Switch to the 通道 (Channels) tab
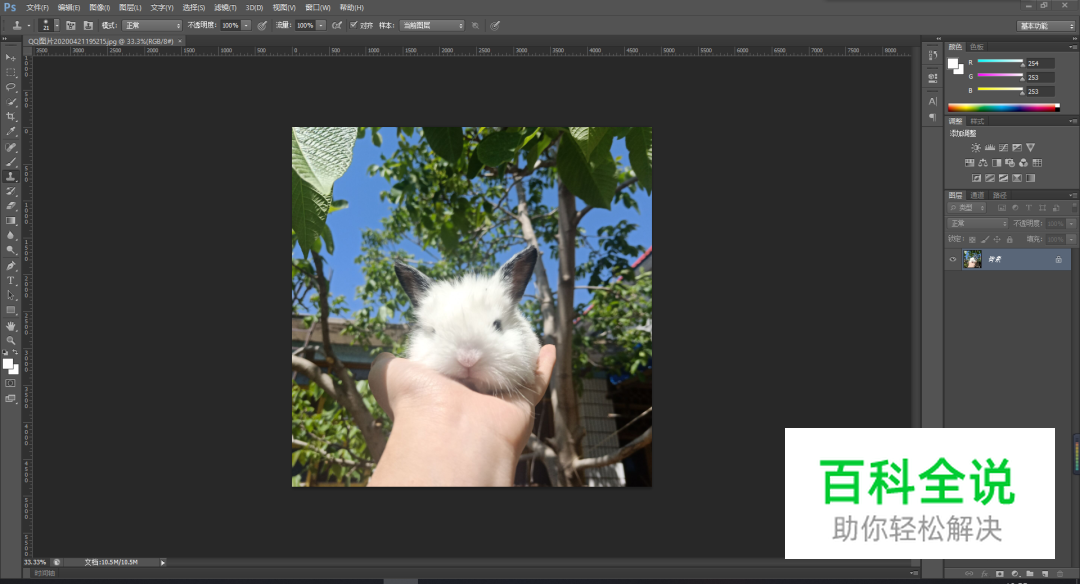This screenshot has height=584, width=1080. (977, 195)
